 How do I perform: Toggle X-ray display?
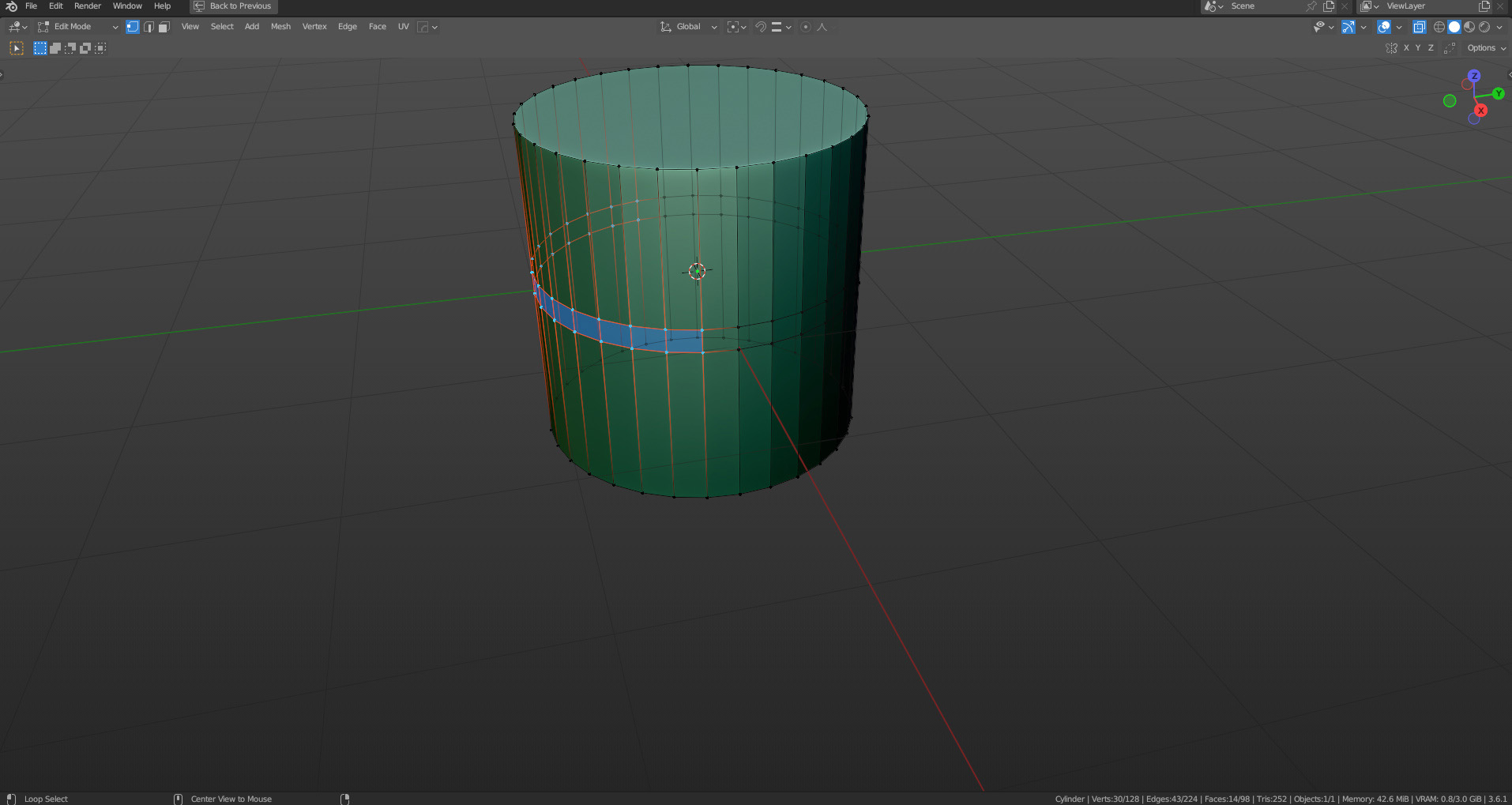coord(1419,27)
